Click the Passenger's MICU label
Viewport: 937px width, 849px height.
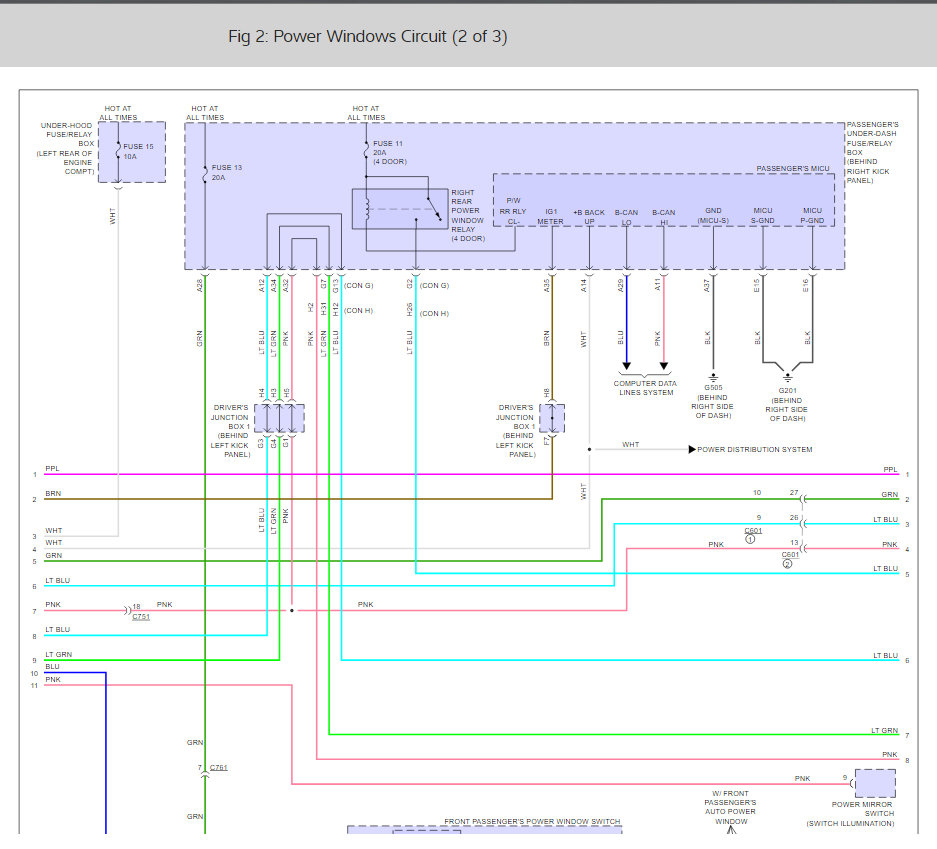[x=793, y=168]
